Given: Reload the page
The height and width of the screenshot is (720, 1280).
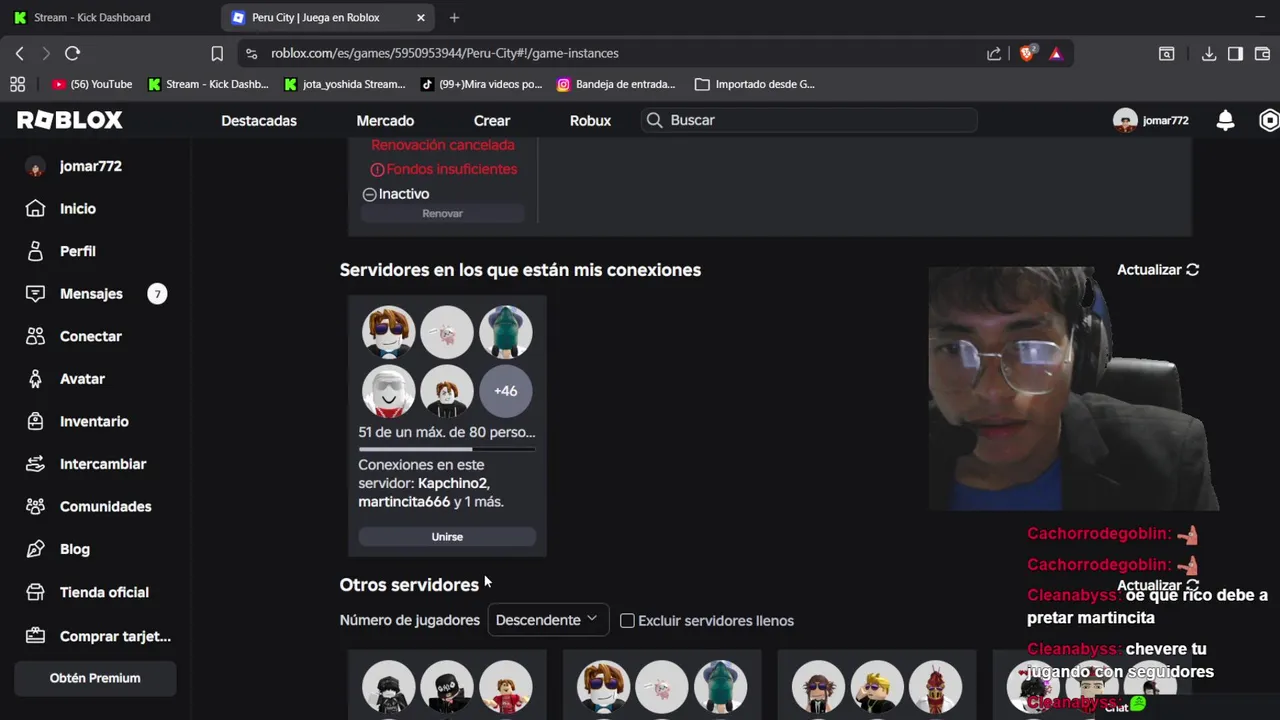Looking at the screenshot, I should (x=72, y=53).
